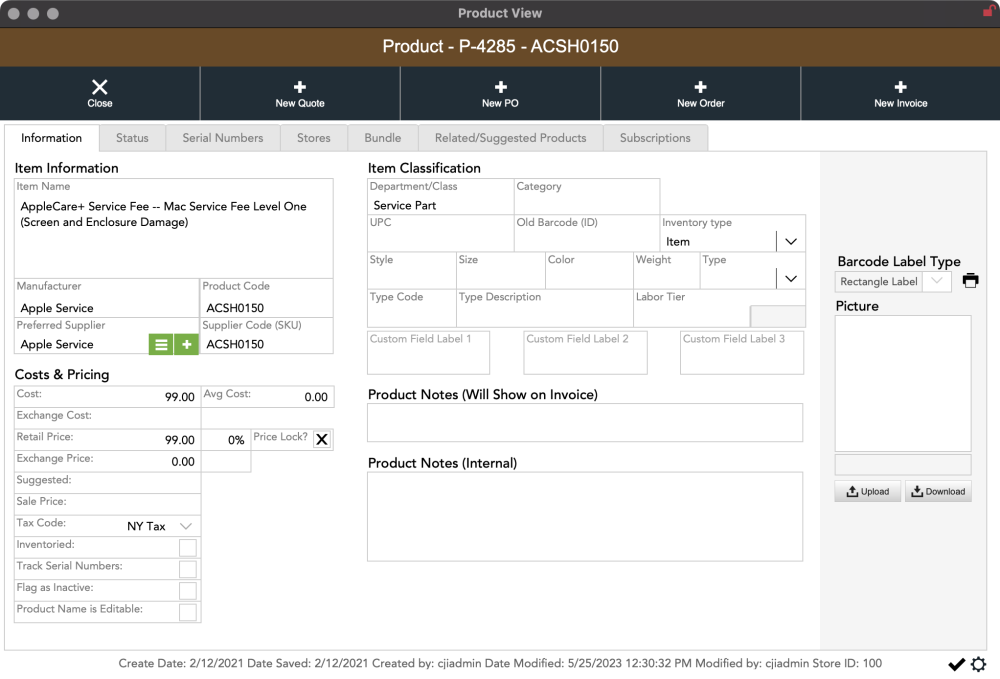Open the Related/Suggested Products tab
This screenshot has height=679, width=1000.
tap(510, 138)
